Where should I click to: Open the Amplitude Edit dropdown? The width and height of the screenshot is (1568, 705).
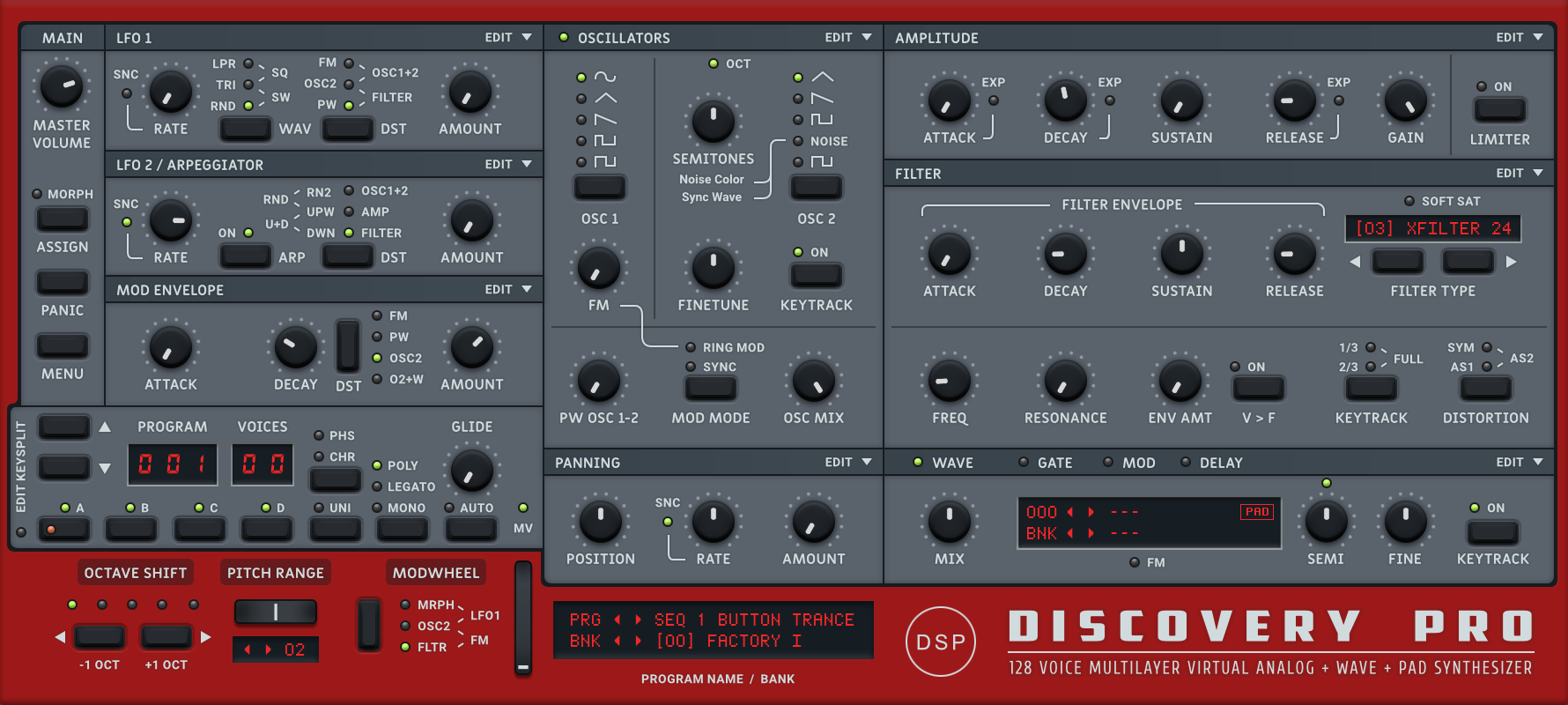tap(1520, 38)
